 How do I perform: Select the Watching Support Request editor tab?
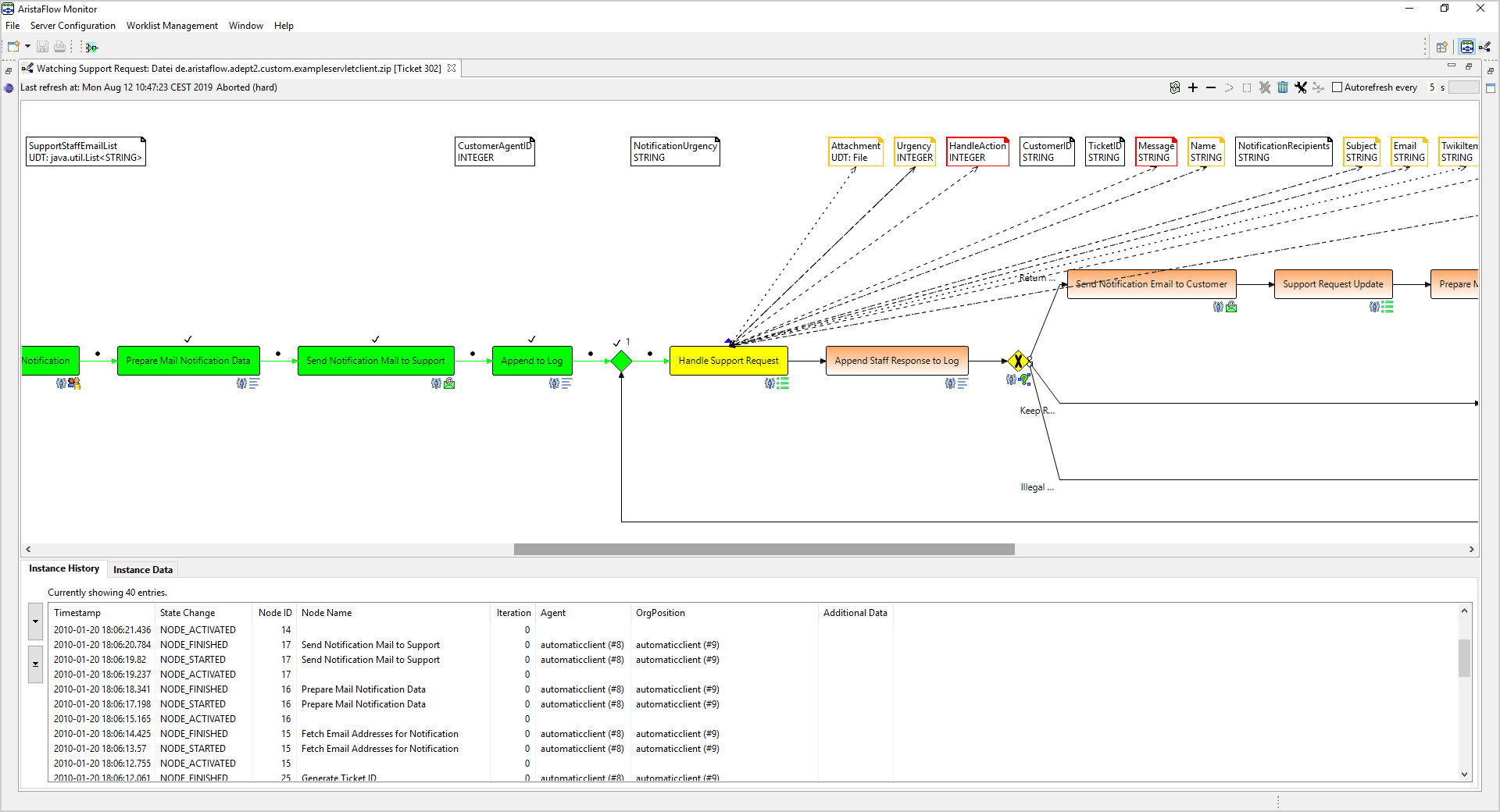[238, 69]
